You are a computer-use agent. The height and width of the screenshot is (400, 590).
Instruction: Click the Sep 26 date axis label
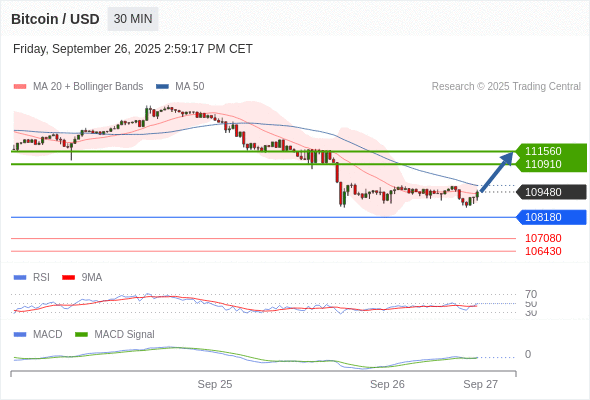coord(387,384)
